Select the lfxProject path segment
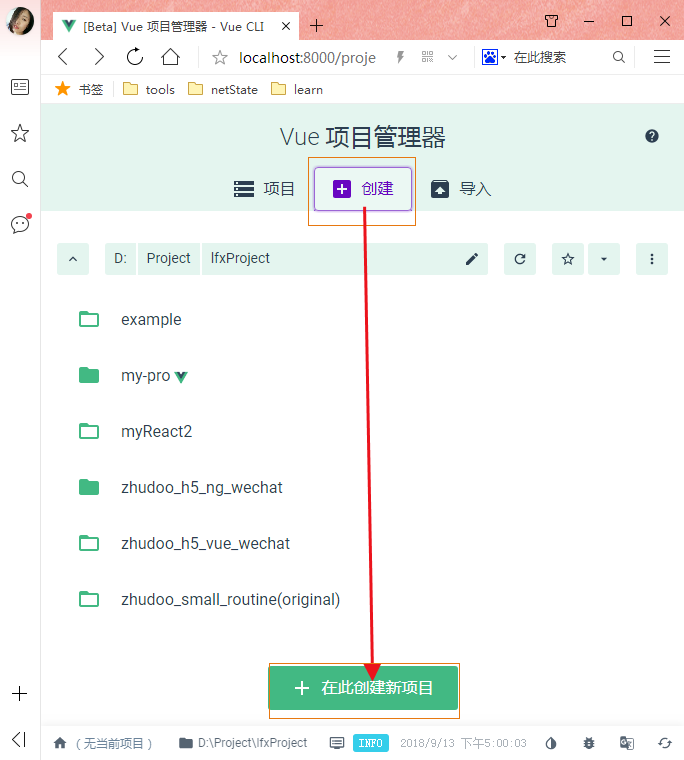This screenshot has width=684, height=760. click(240, 259)
